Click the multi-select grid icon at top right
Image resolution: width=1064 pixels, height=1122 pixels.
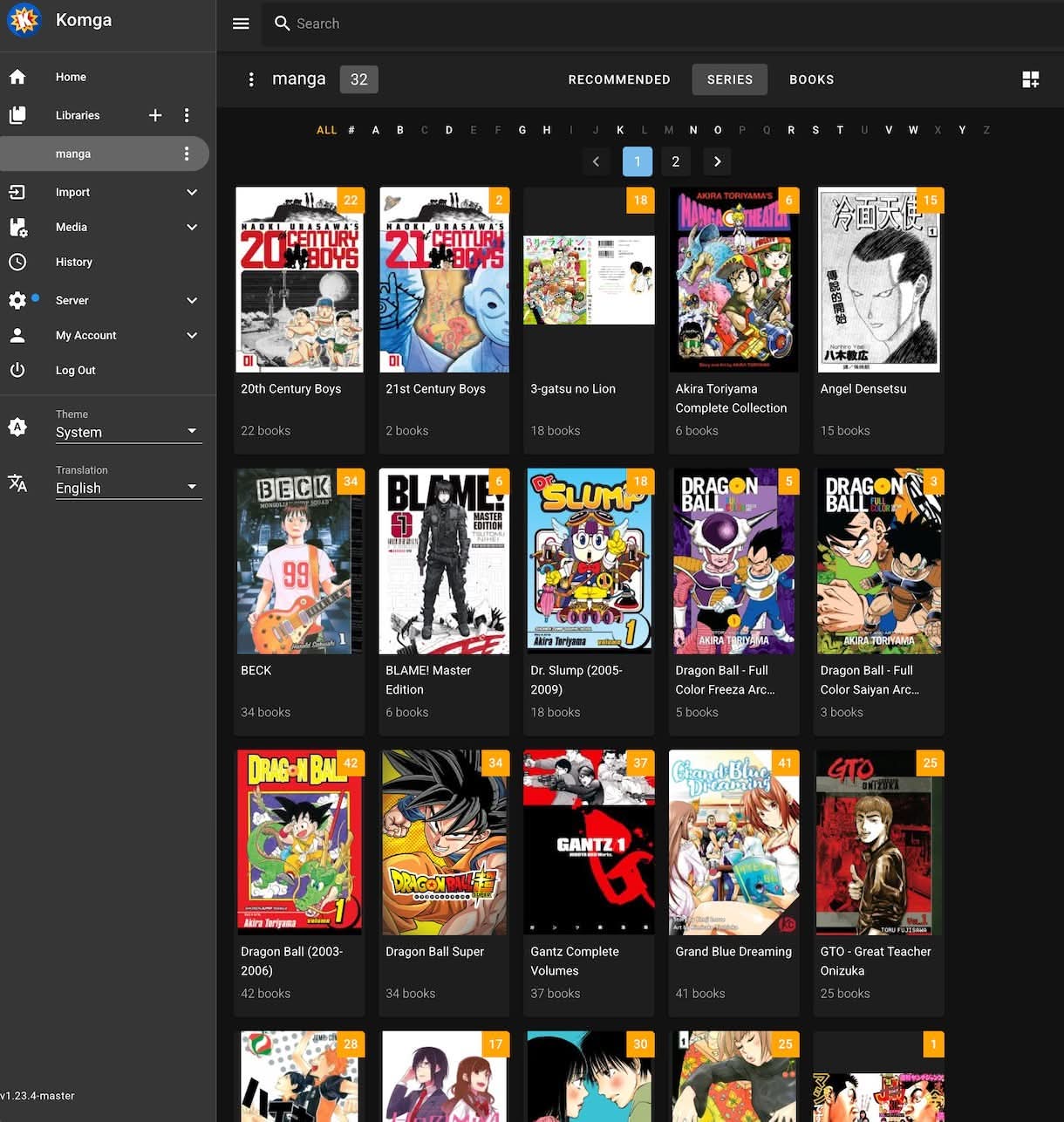(1030, 79)
